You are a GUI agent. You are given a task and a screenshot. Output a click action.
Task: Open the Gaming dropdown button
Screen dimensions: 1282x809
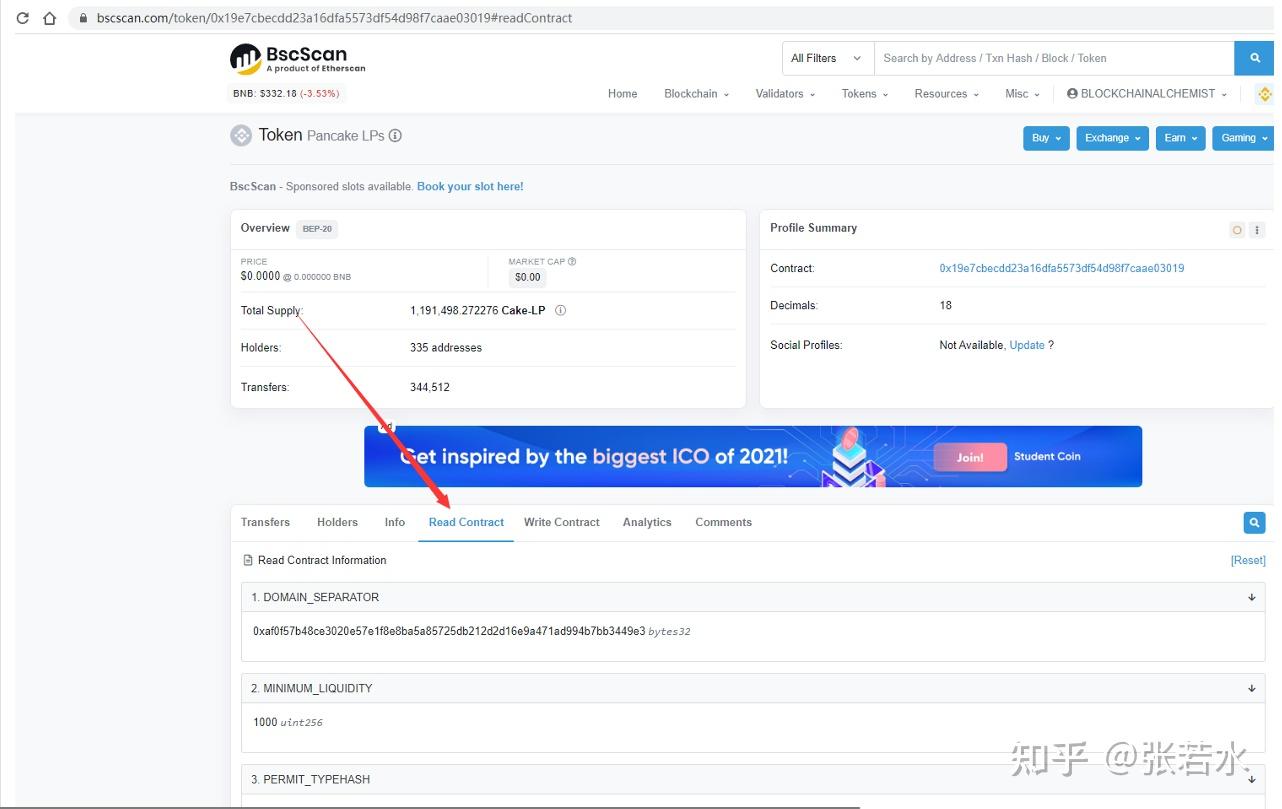coord(1243,138)
